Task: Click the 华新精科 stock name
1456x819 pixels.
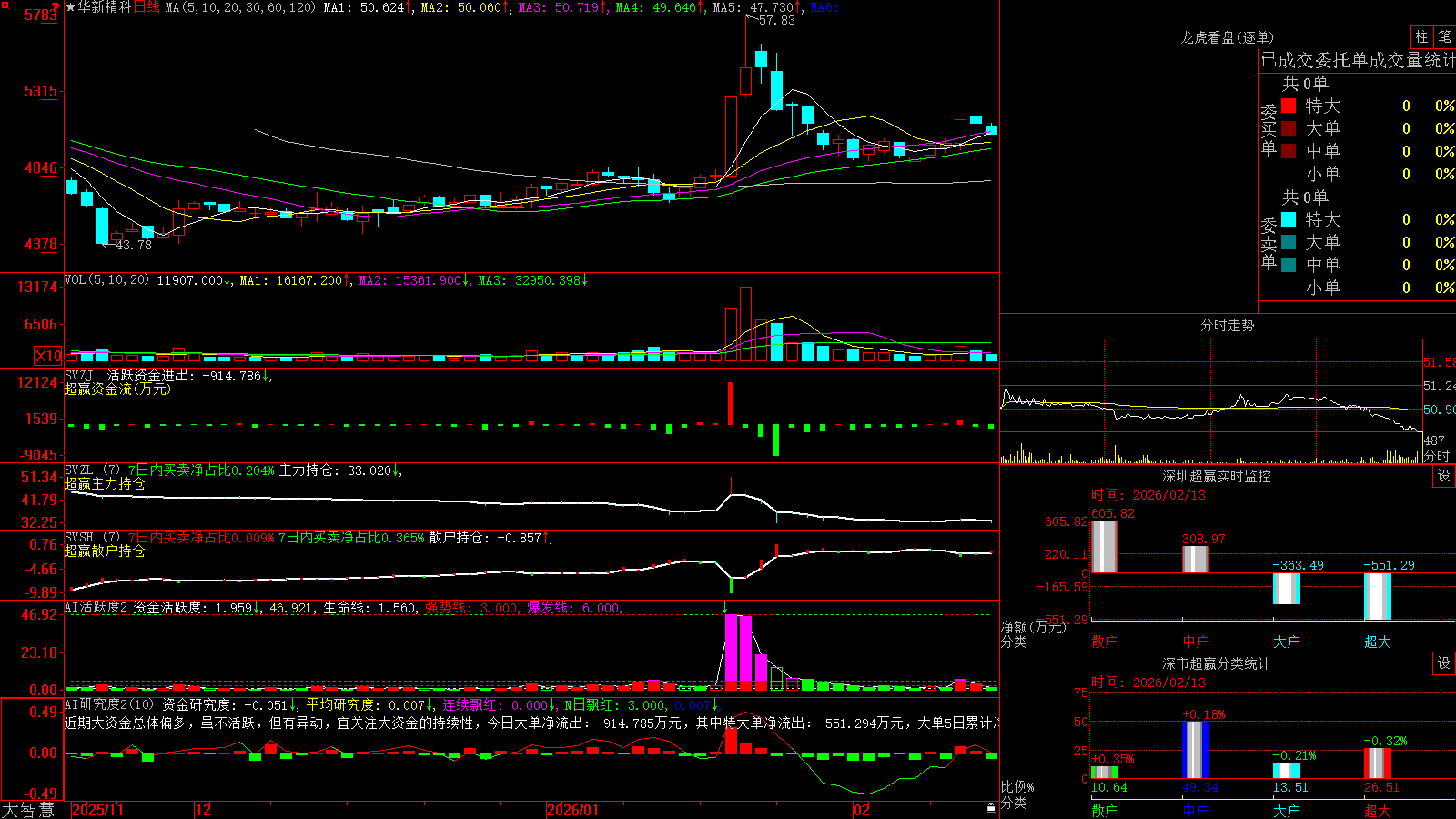Action: [x=105, y=7]
